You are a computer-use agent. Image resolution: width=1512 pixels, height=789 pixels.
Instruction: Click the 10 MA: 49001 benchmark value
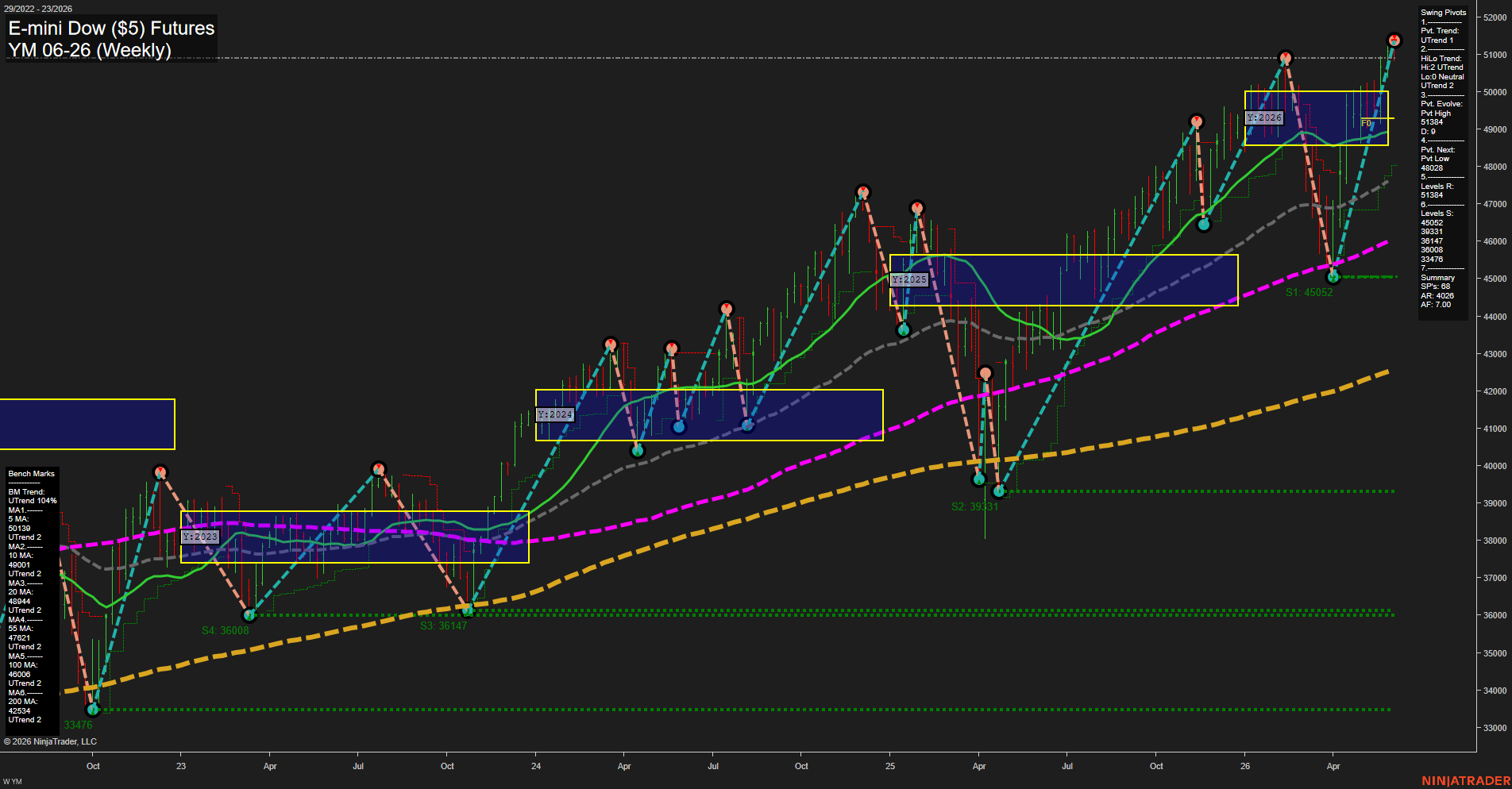[x=21, y=560]
